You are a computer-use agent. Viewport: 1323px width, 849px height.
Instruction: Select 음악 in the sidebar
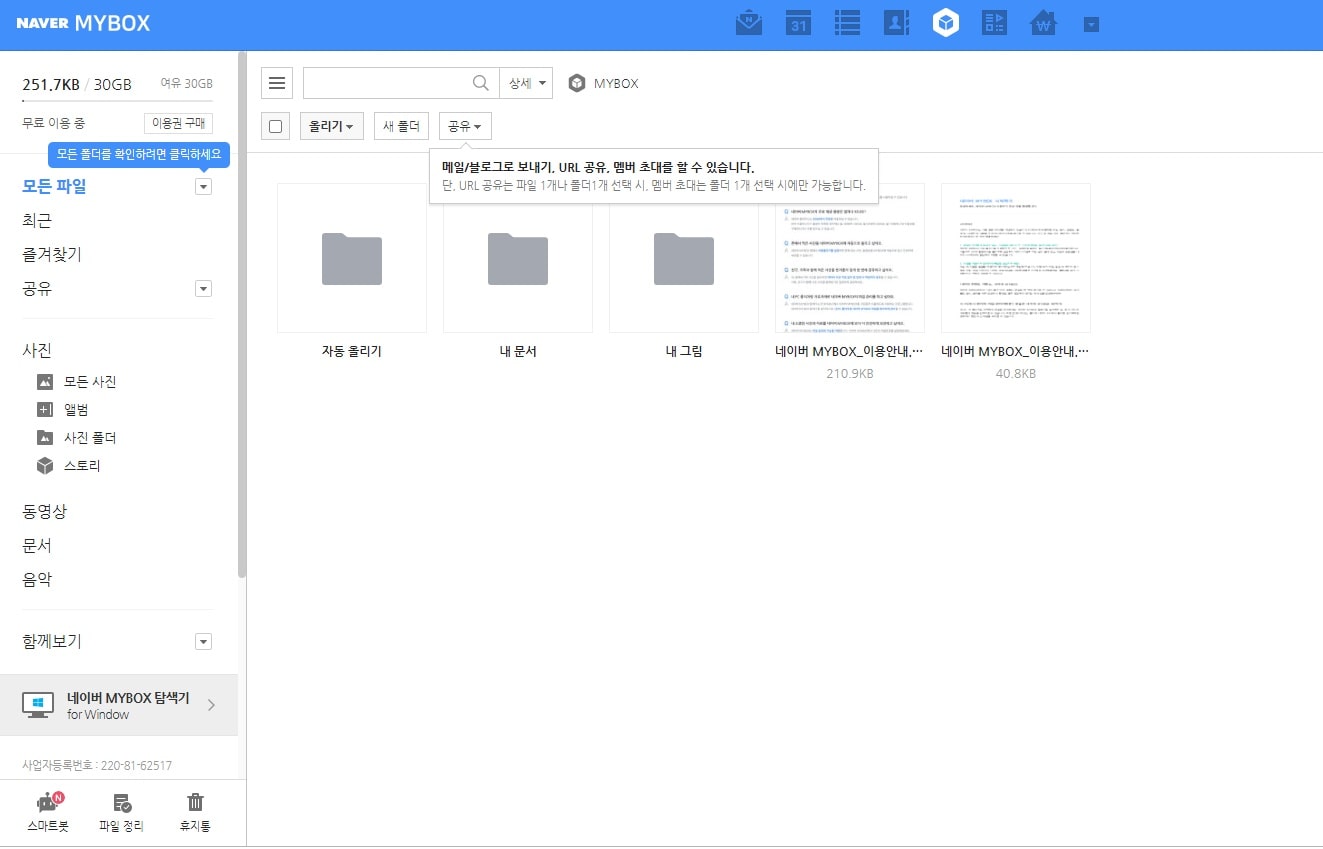(37, 579)
